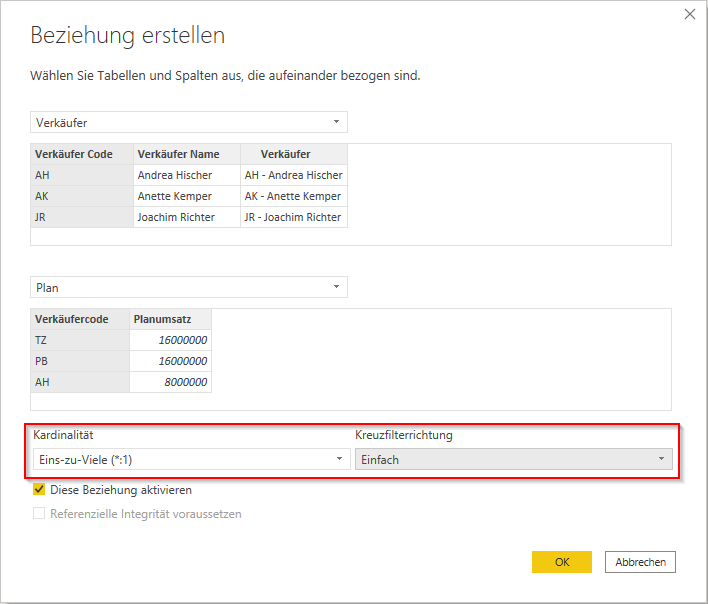Click the Kardinalität label
The image size is (708, 604).
[x=63, y=435]
